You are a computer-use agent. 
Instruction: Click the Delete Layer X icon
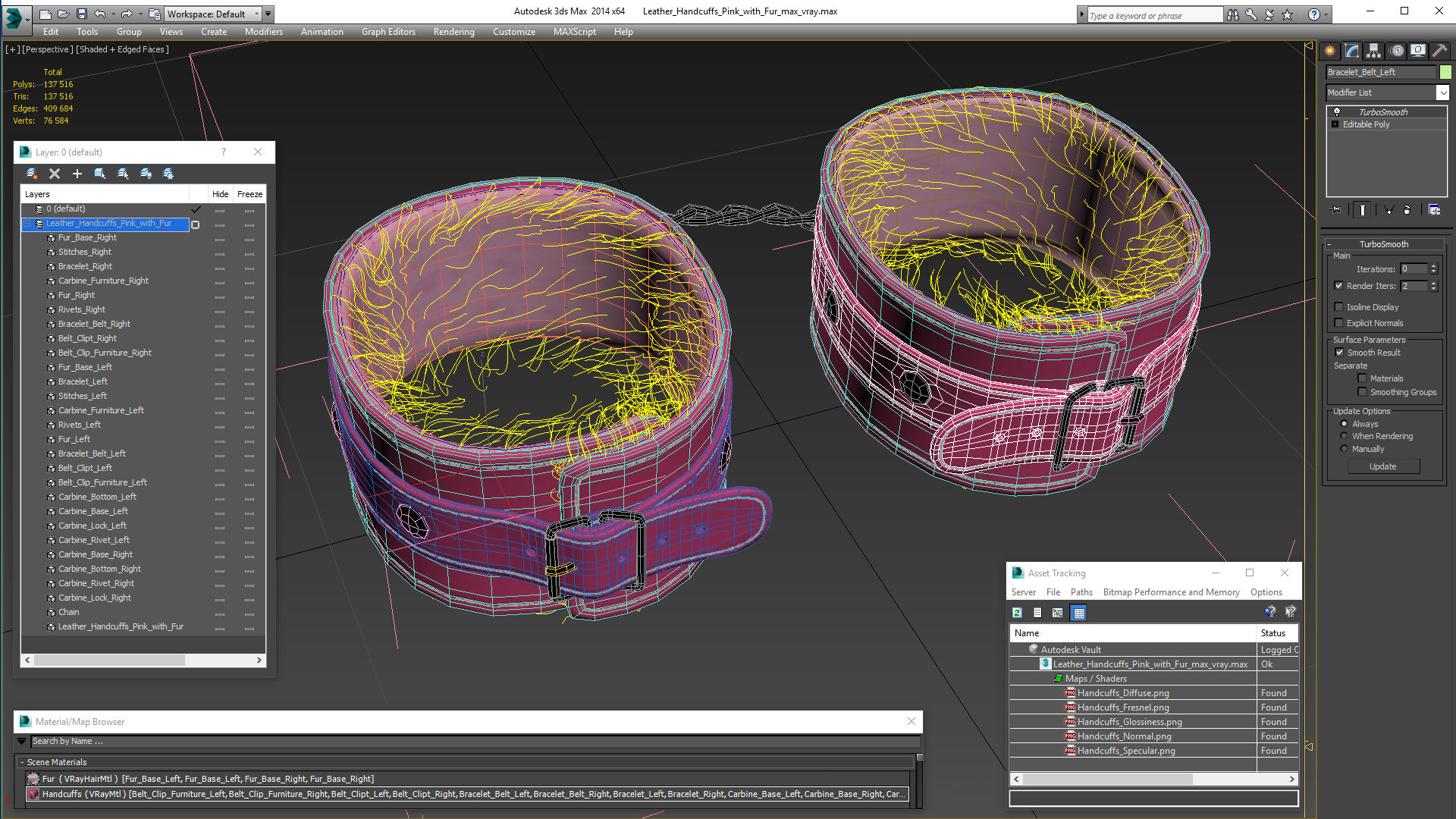(x=55, y=174)
